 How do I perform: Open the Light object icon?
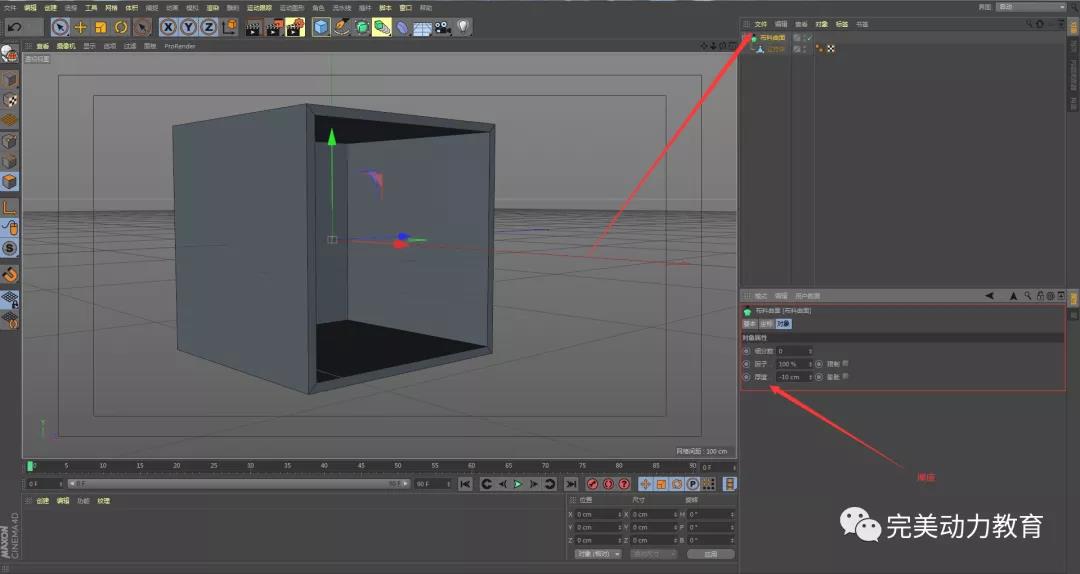click(x=464, y=27)
